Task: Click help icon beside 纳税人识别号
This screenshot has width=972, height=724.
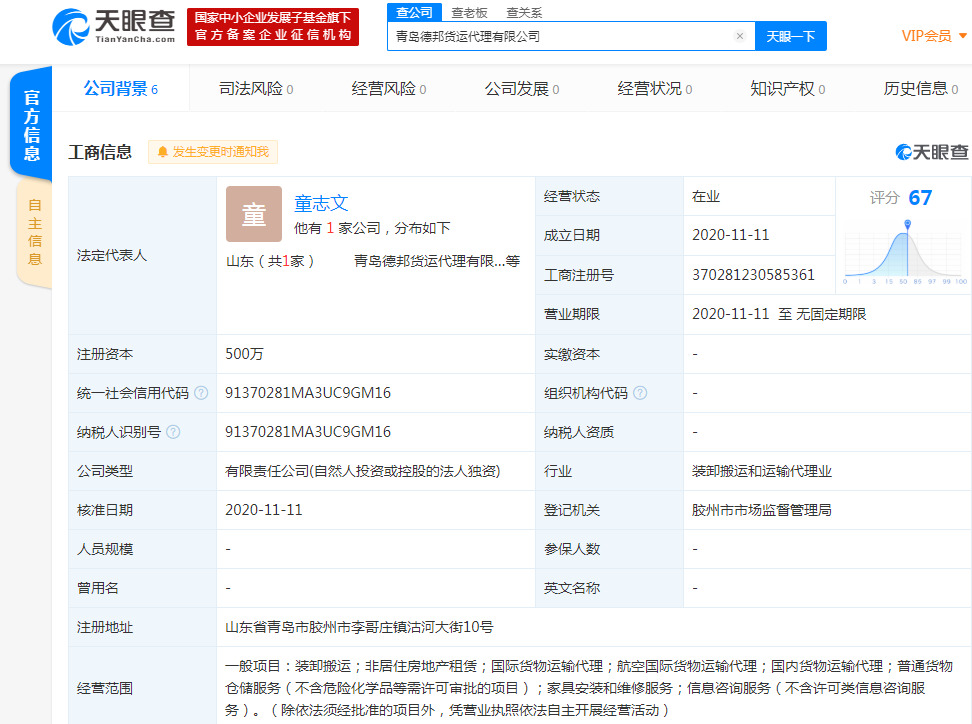Action: pyautogui.click(x=174, y=432)
